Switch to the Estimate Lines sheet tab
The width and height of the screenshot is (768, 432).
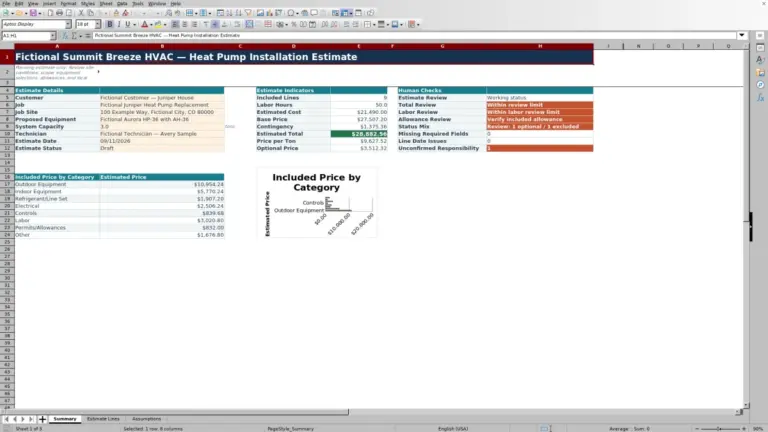click(103, 419)
